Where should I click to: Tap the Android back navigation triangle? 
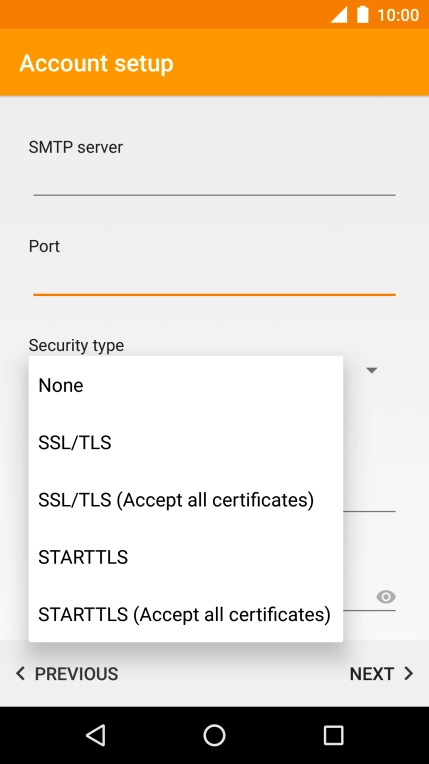(96, 735)
